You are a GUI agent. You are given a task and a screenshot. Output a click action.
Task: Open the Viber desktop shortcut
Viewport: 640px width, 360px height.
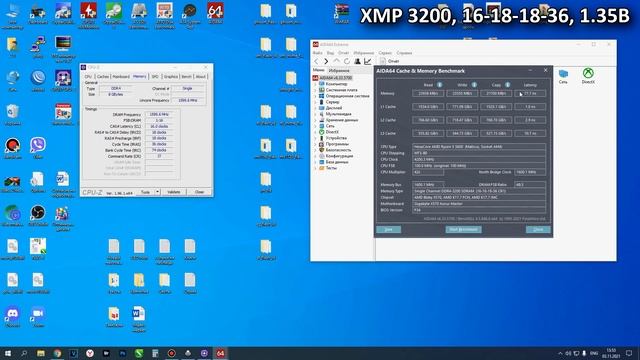pyautogui.click(x=38, y=148)
